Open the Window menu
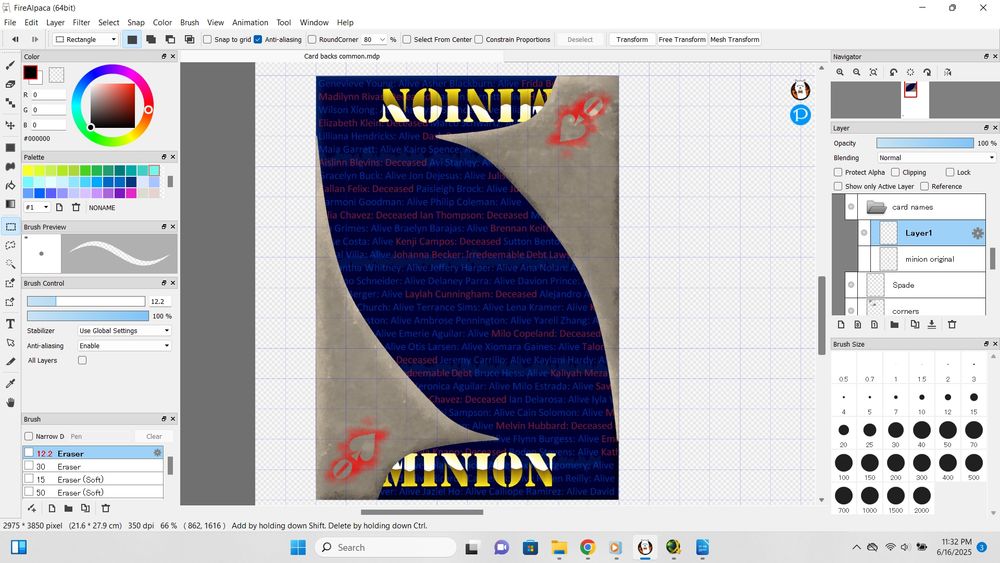Viewport: 1000px width, 563px height. click(x=314, y=22)
